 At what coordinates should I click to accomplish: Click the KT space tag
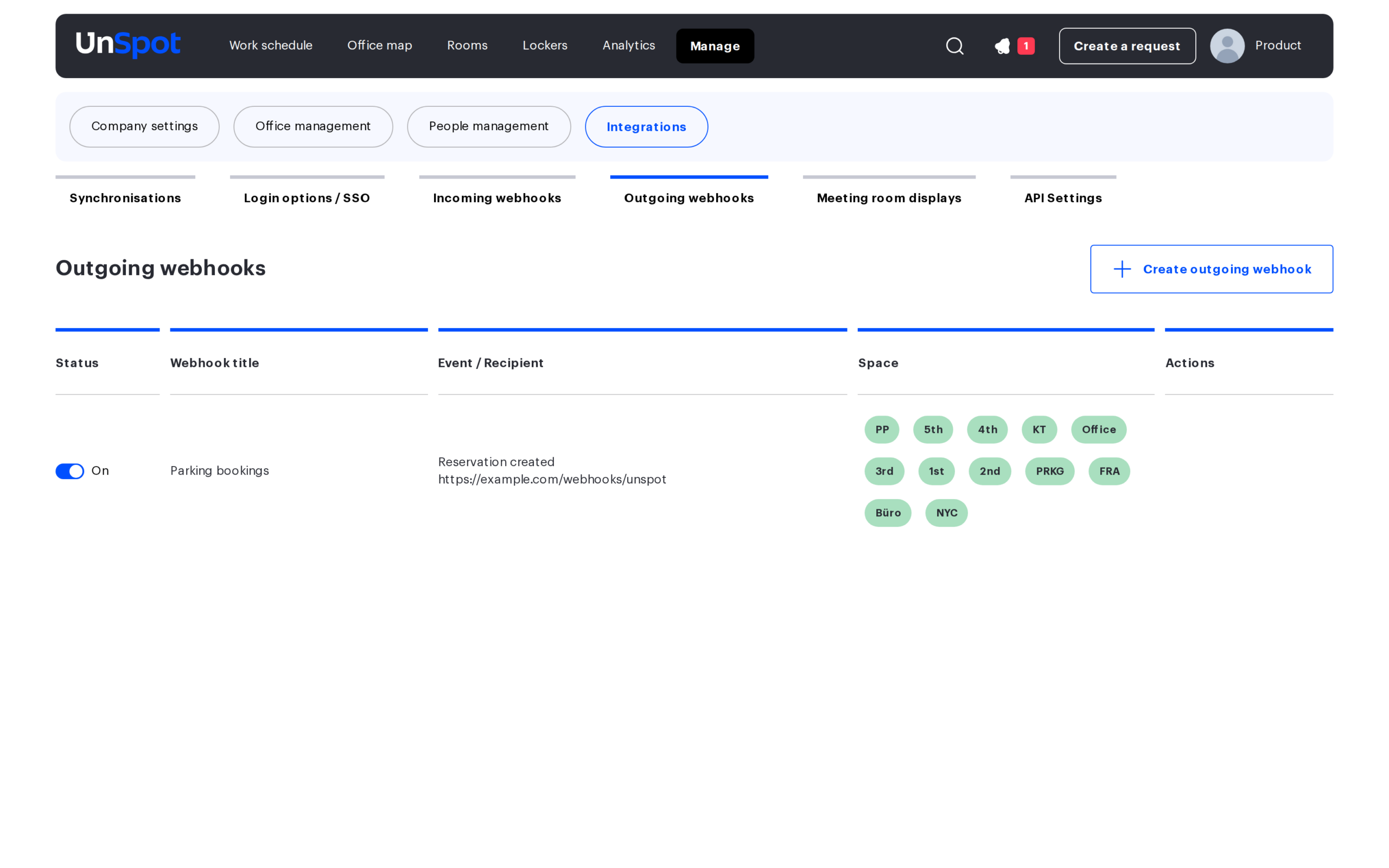pos(1039,430)
